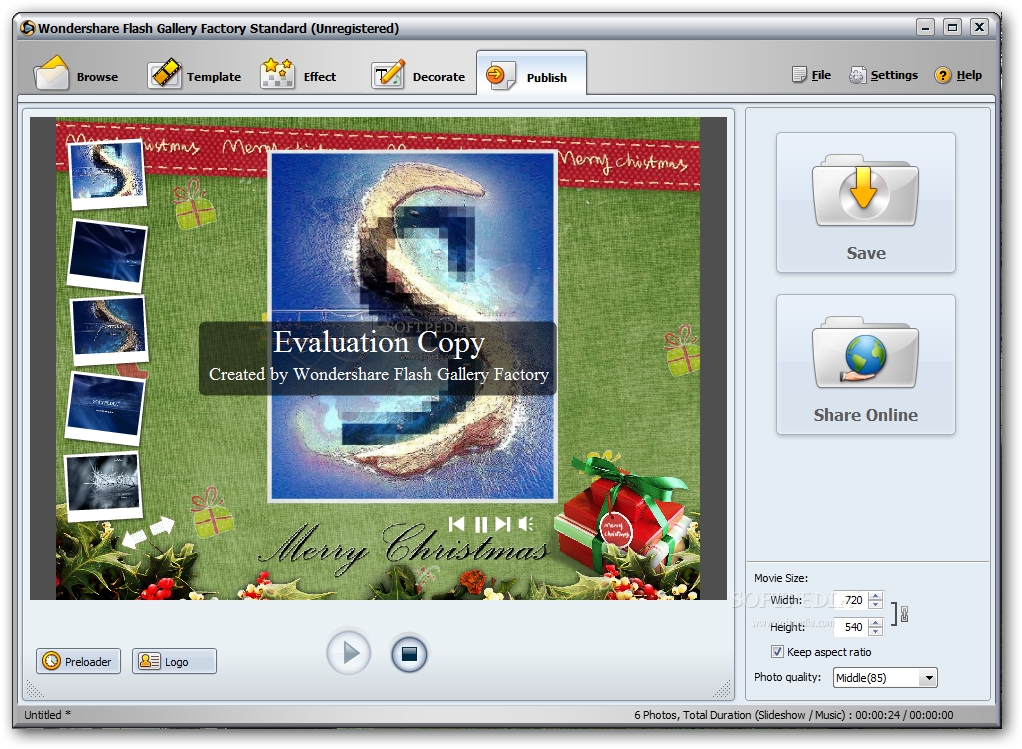Minimize the application window
The width and height of the screenshot is (1022, 749).
[x=925, y=27]
